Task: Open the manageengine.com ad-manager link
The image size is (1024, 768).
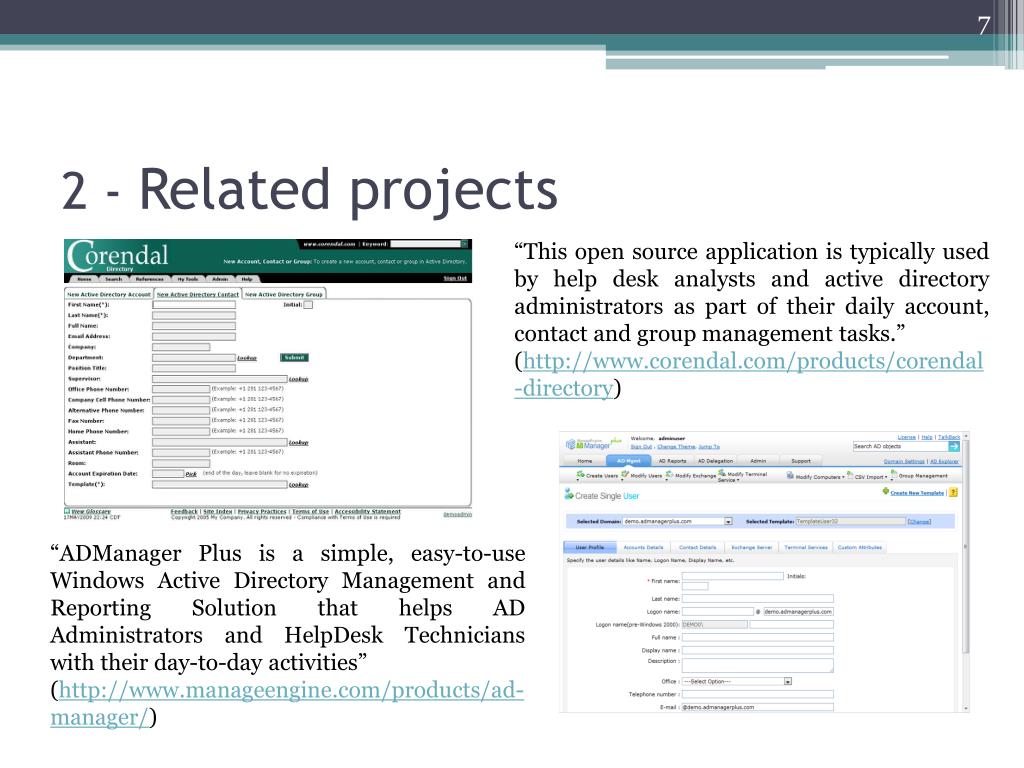Action: coord(287,703)
